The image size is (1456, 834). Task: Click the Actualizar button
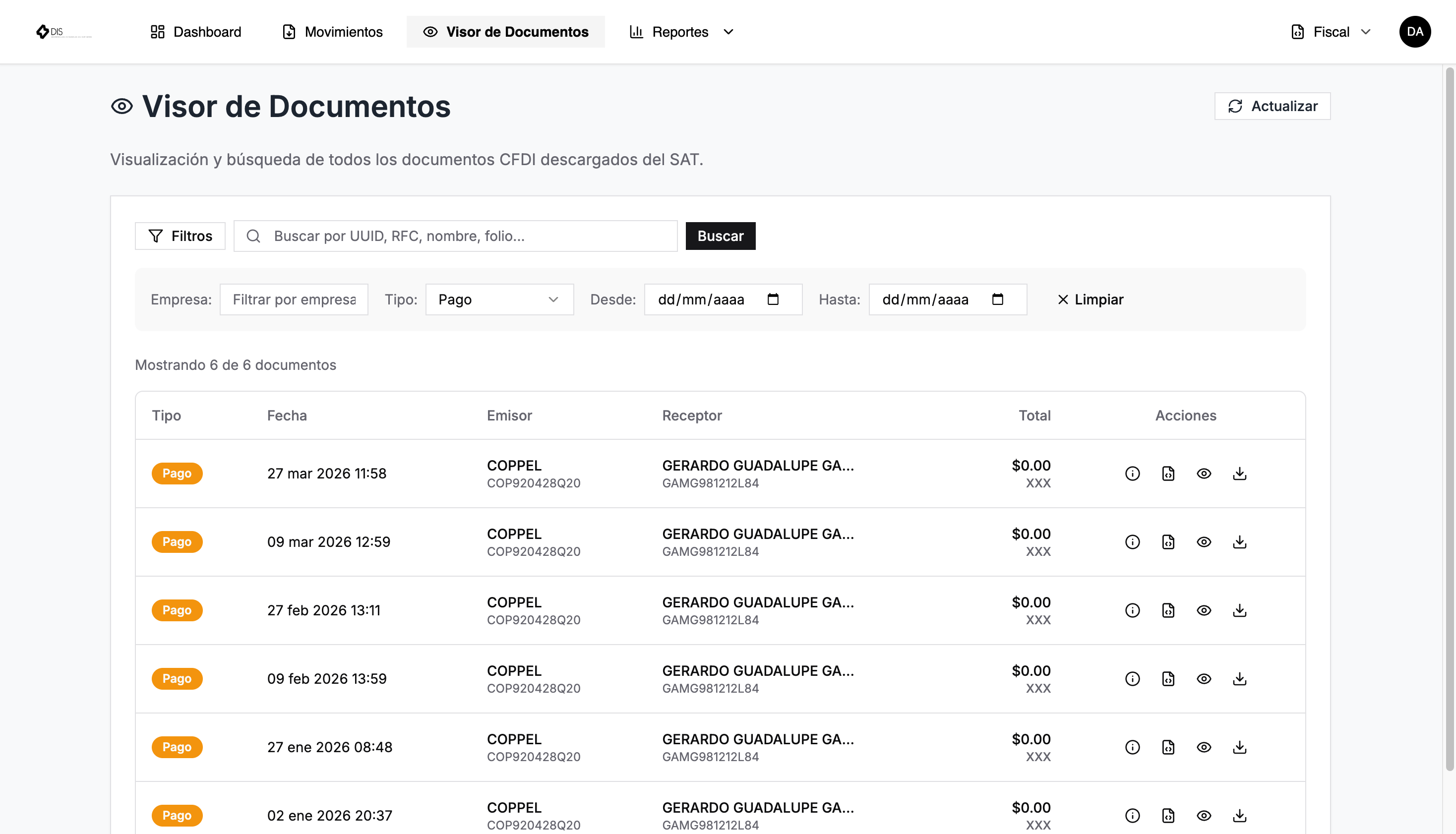1272,106
